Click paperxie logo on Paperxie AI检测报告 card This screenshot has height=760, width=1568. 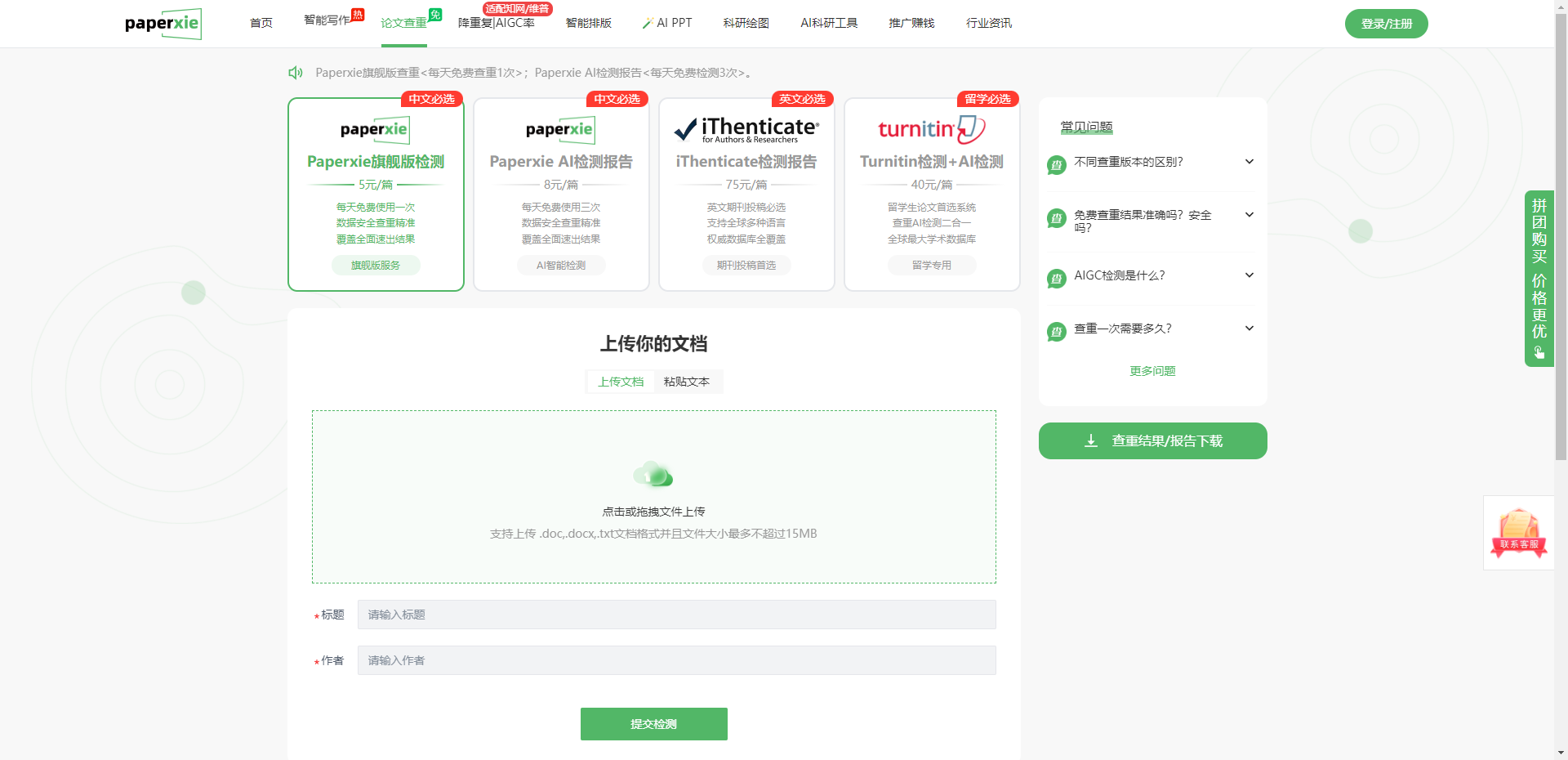[561, 129]
